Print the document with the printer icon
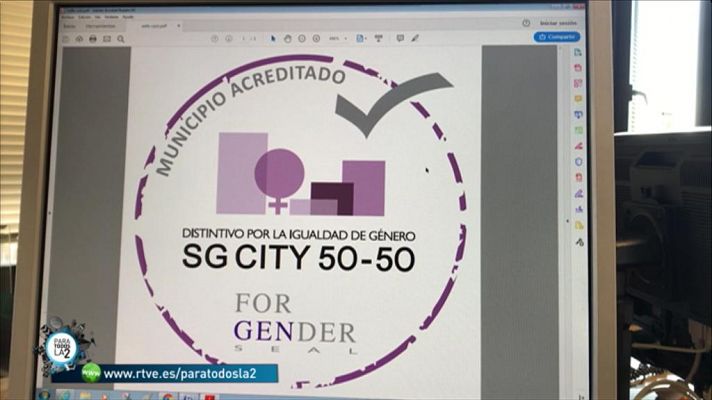 (x=93, y=40)
